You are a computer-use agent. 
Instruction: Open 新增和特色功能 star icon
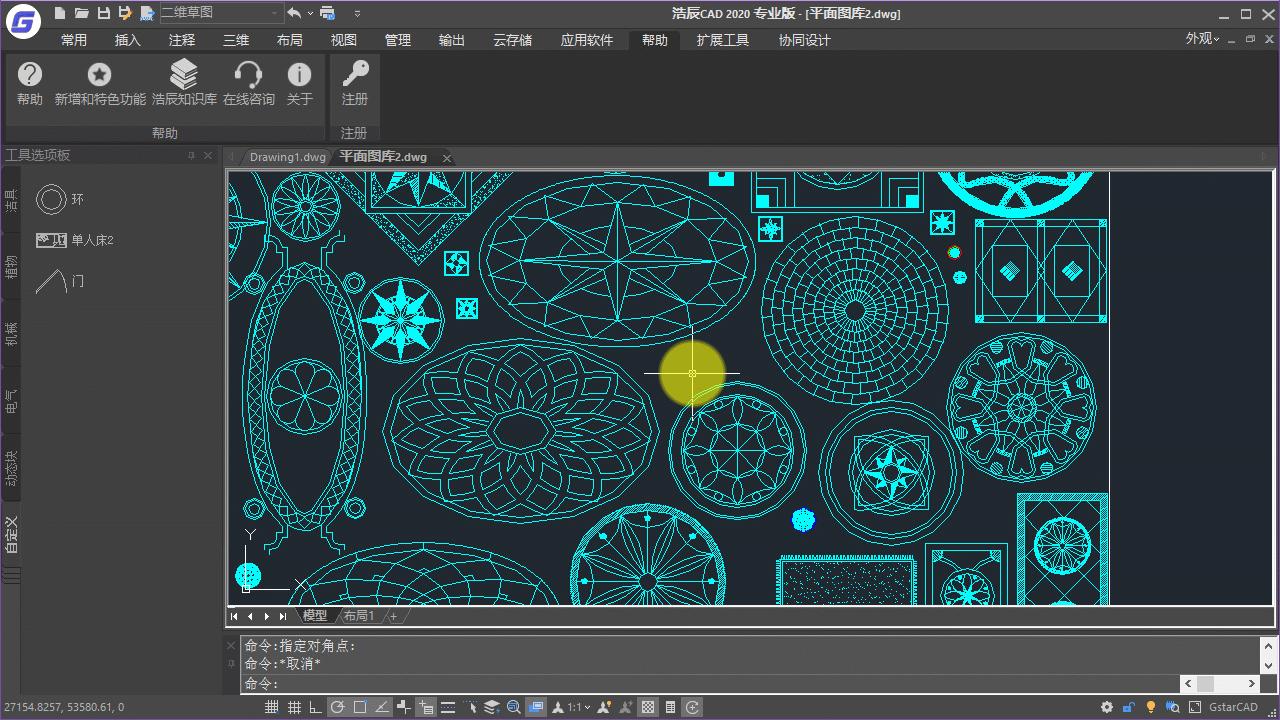(x=99, y=75)
